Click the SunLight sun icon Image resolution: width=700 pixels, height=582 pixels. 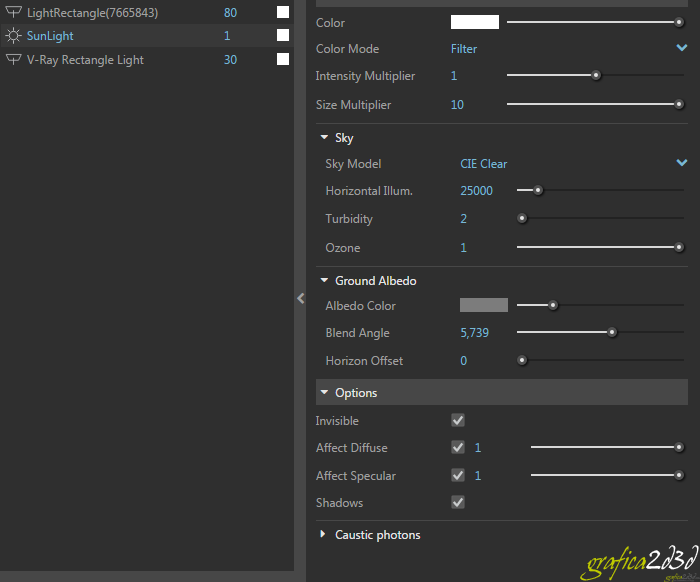click(14, 36)
